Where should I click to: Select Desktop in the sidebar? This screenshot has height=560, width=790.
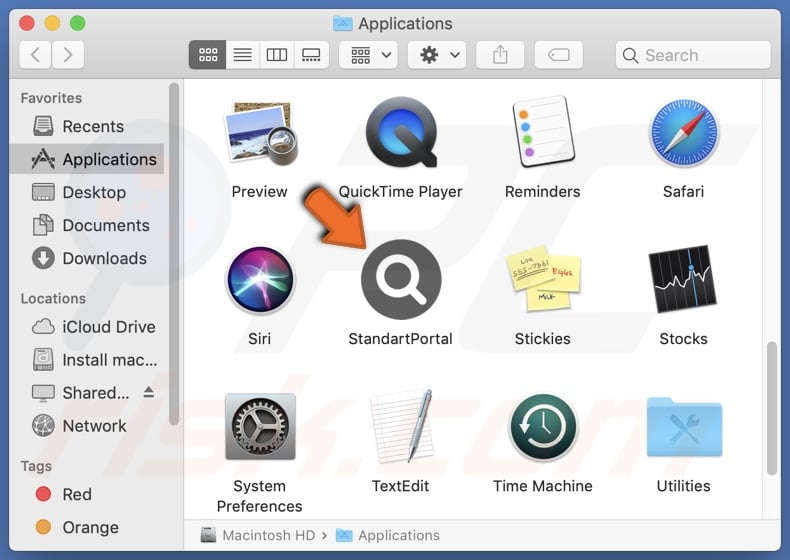pyautogui.click(x=87, y=192)
